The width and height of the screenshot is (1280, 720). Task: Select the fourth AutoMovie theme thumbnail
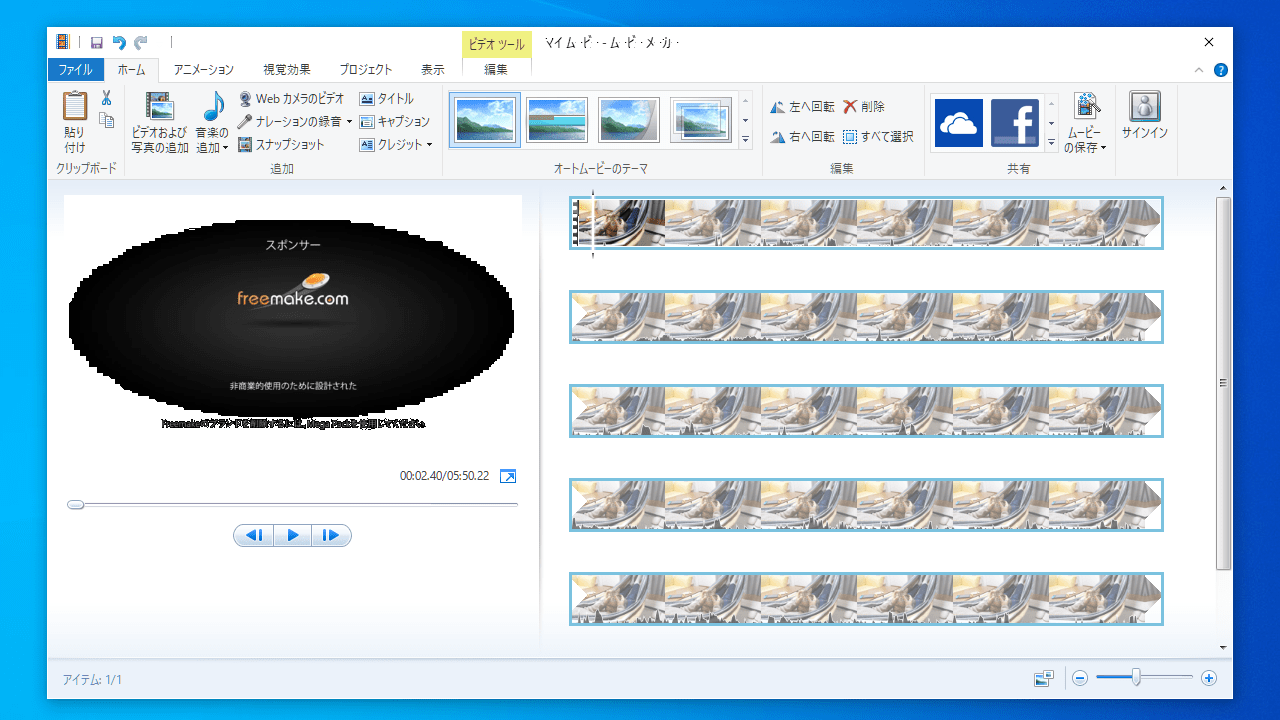[x=701, y=120]
